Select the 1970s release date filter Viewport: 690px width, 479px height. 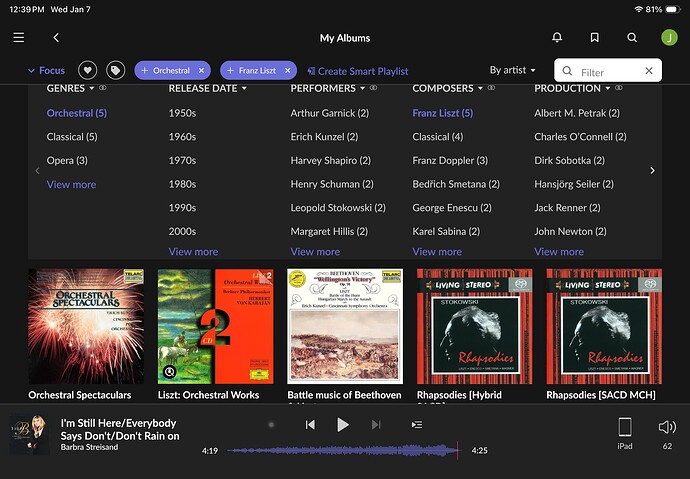coord(183,160)
